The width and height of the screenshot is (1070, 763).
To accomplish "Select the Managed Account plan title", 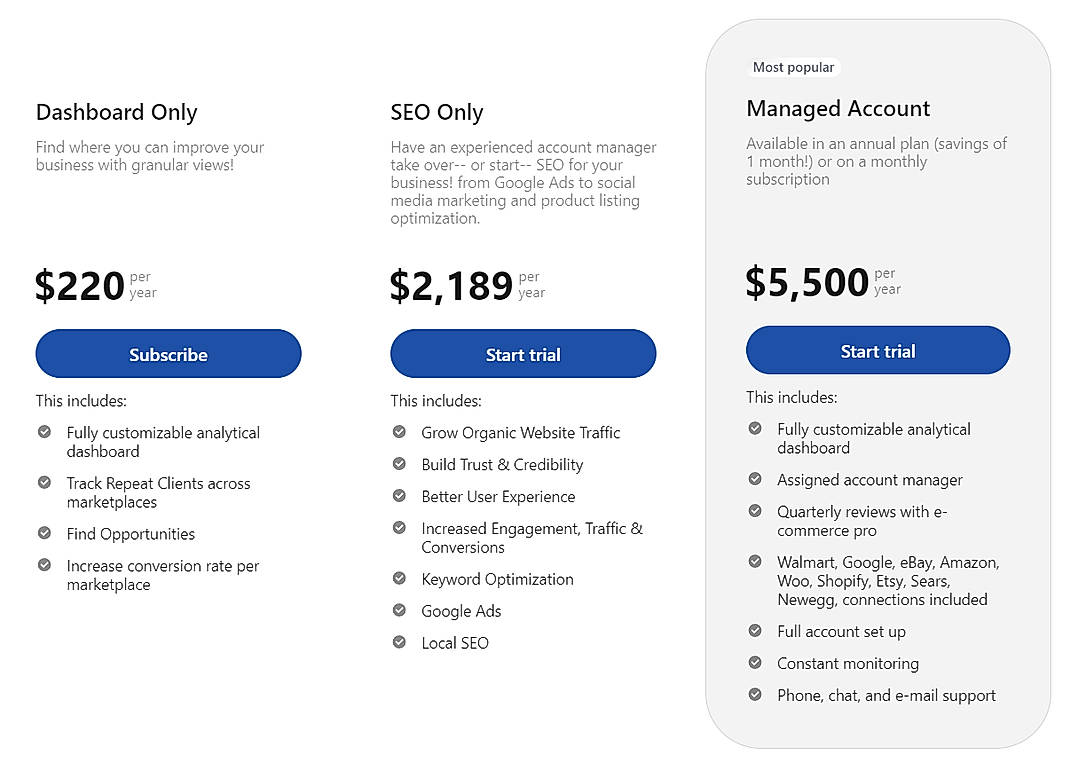I will (837, 108).
